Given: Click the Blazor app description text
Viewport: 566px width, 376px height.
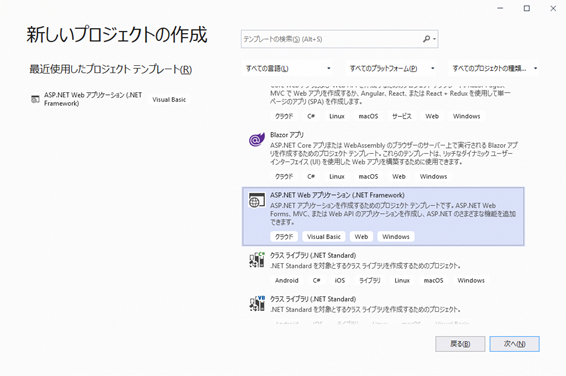Looking at the screenshot, I should click(x=394, y=154).
